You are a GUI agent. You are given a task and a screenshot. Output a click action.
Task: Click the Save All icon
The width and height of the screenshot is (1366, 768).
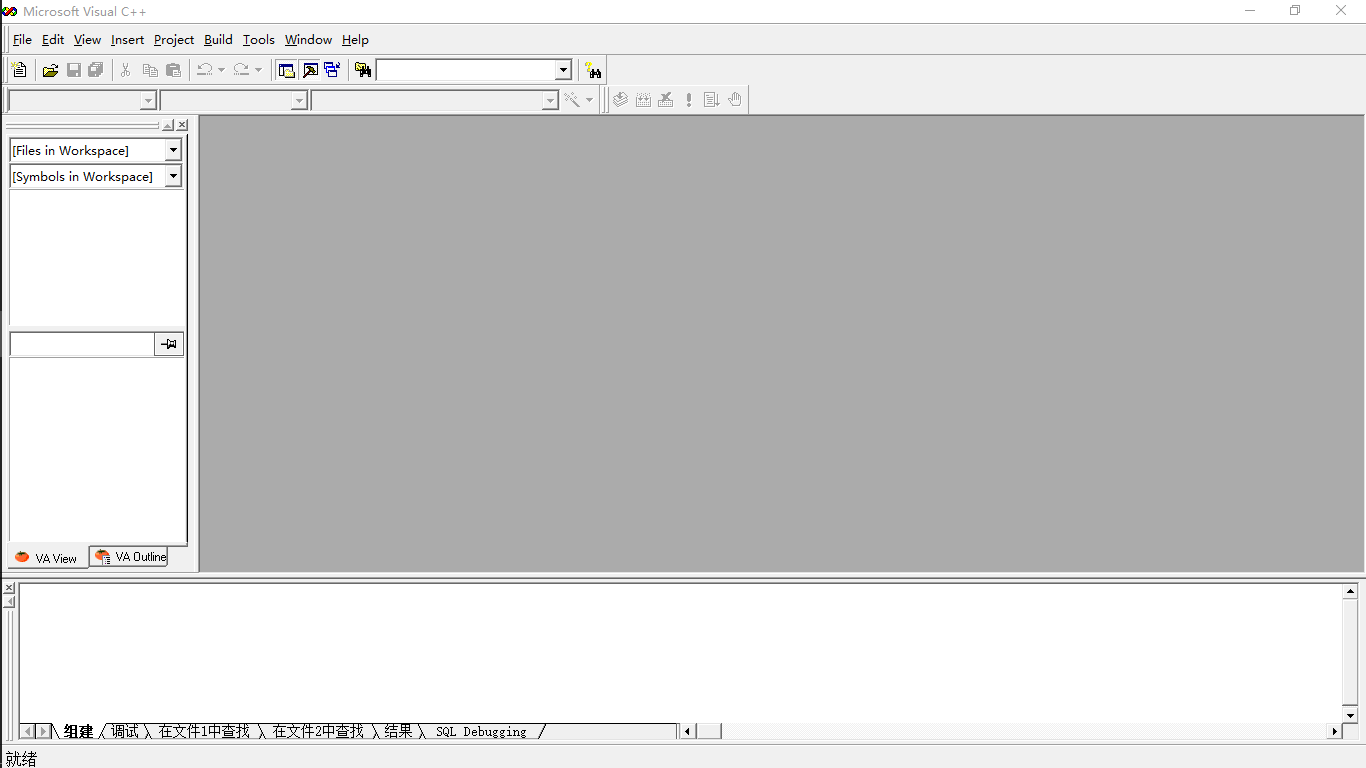tap(96, 70)
